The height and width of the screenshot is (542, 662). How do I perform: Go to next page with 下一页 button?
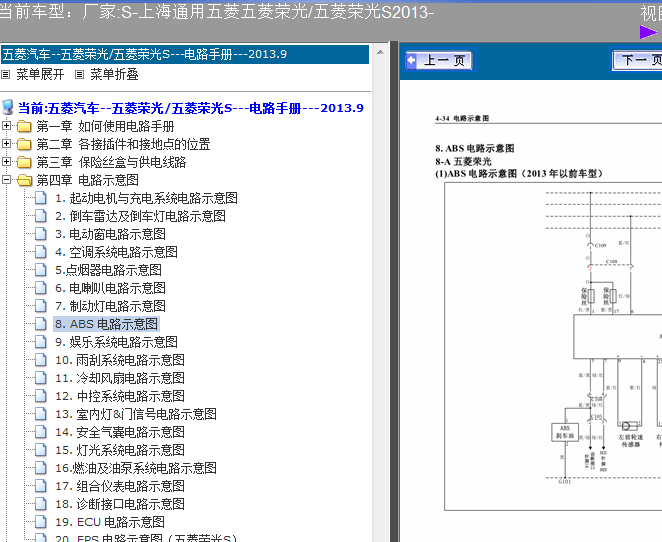pos(638,60)
